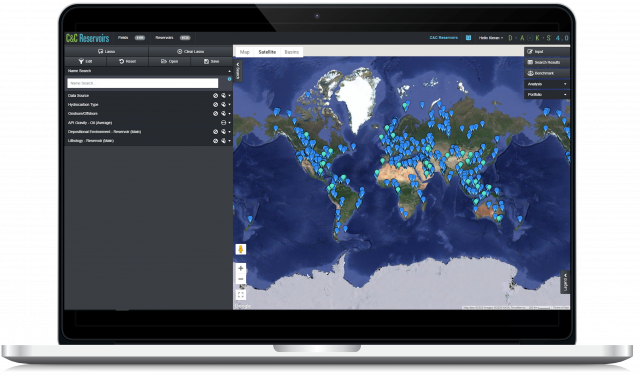
Task: Expand the Analysis dropdown
Action: (547, 84)
